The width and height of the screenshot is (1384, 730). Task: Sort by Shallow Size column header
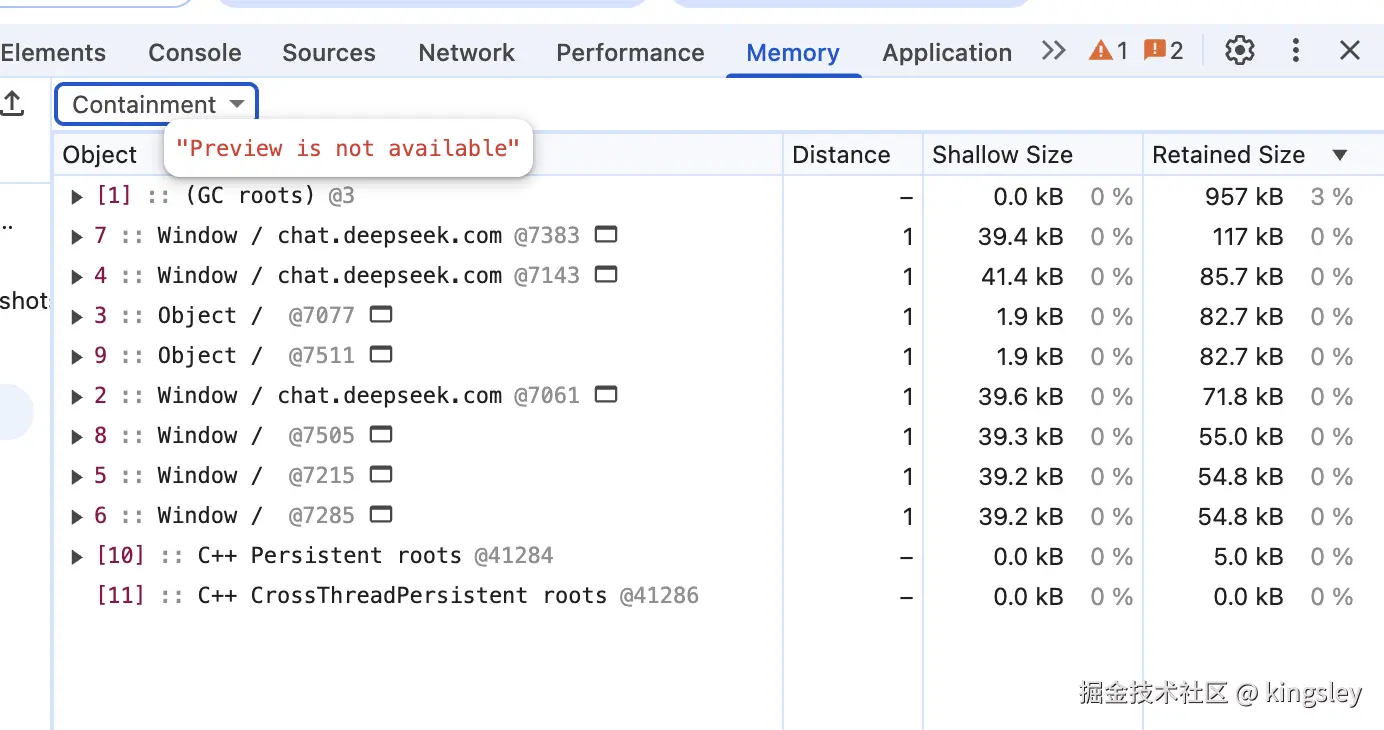(x=1002, y=155)
